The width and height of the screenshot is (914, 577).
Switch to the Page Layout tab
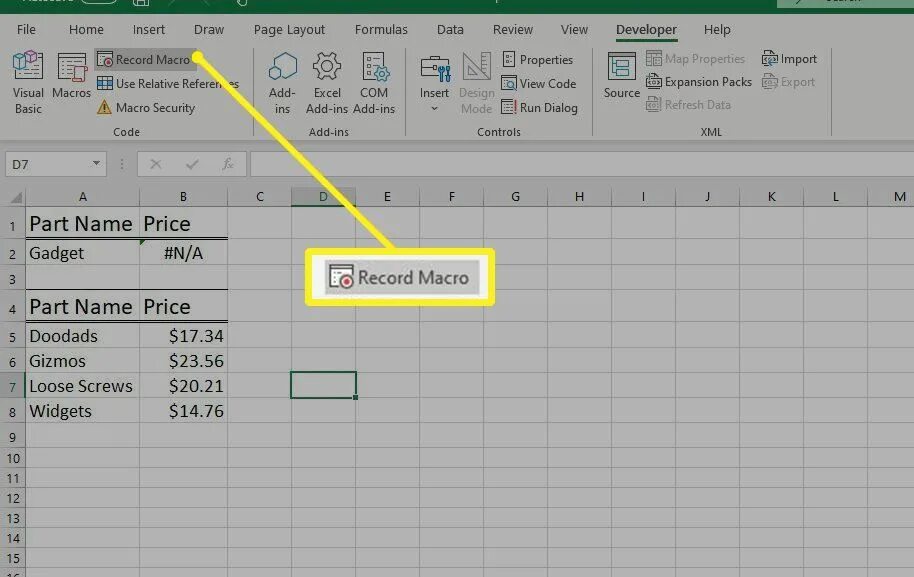tap(289, 29)
